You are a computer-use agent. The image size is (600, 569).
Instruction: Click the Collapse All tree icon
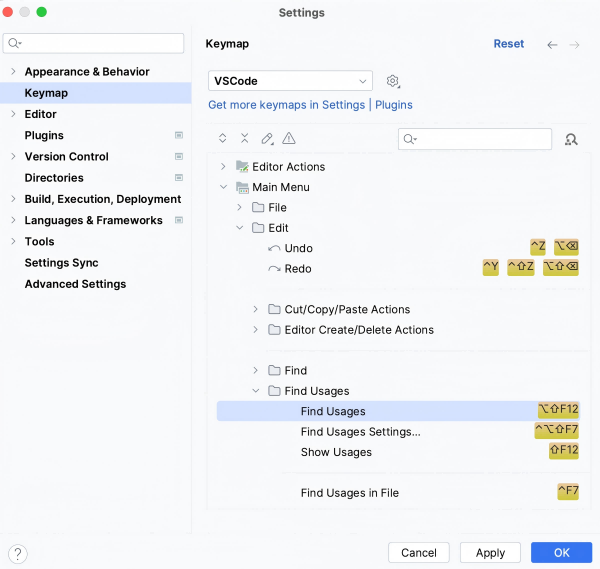coord(244,139)
